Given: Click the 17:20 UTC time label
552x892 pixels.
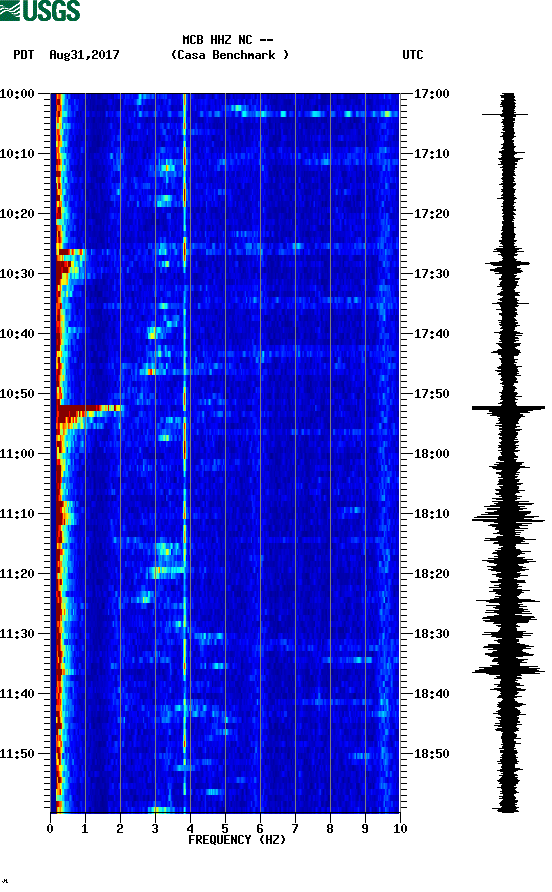Looking at the screenshot, I should pos(431,214).
